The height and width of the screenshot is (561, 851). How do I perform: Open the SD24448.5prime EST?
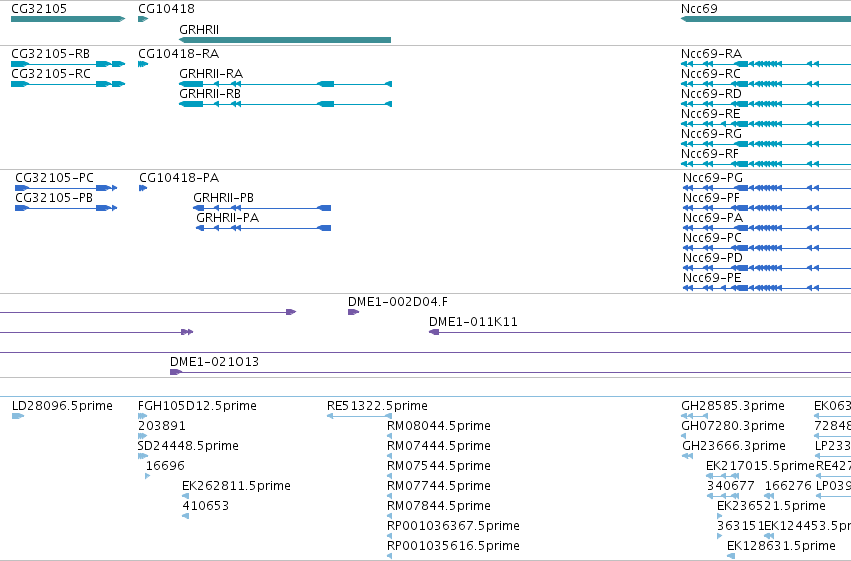tap(188, 447)
